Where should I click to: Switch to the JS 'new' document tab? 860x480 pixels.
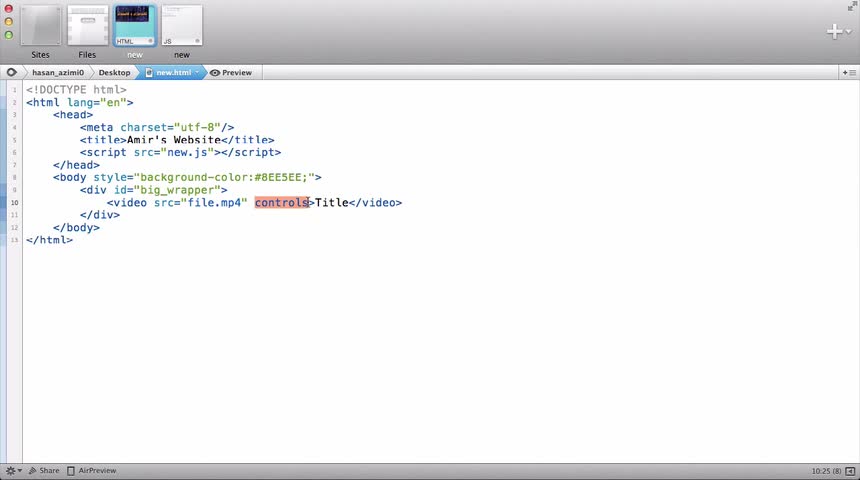(x=182, y=26)
